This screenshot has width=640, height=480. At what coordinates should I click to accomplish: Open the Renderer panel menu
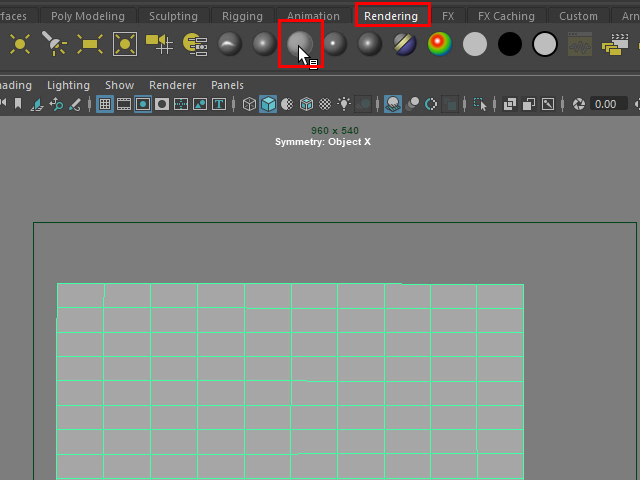(172, 86)
